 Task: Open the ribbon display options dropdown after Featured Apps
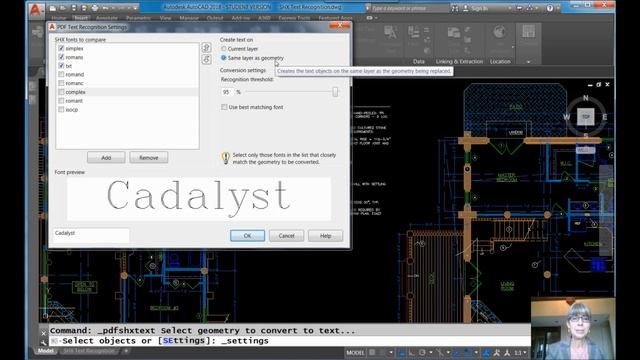pos(376,18)
